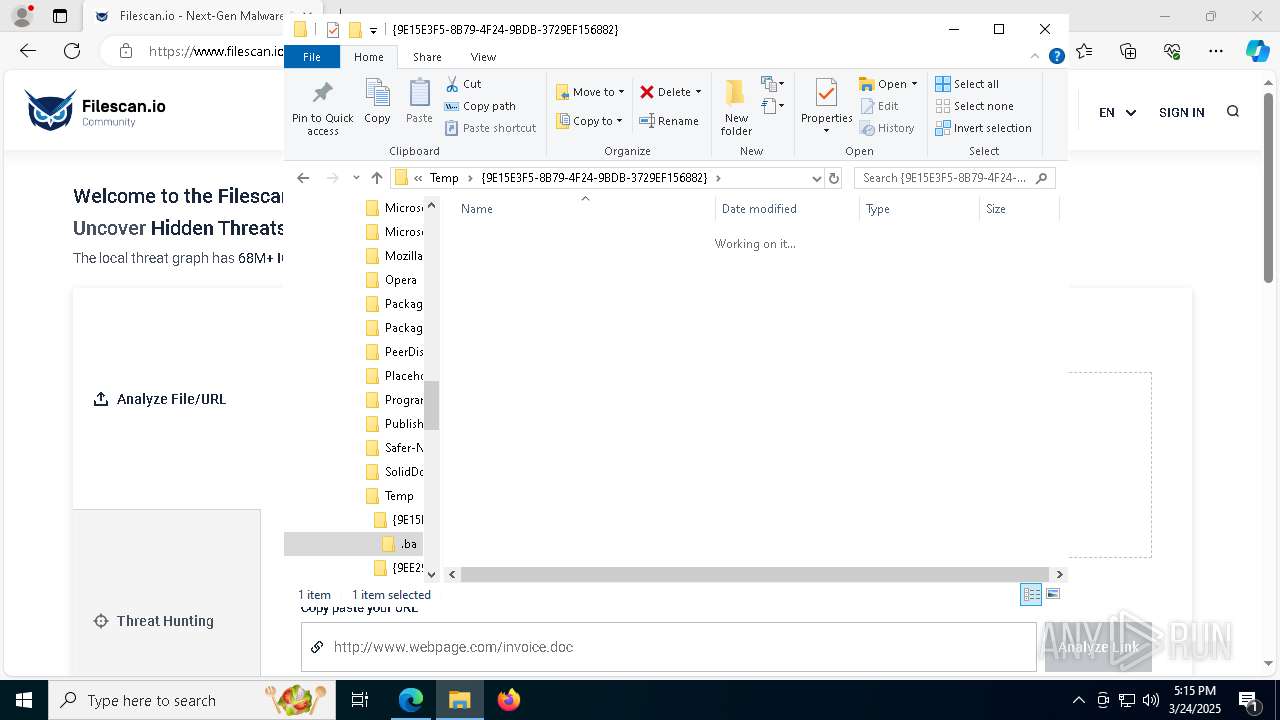Switch to Large icons view button
Screen dimensions: 1280x720
pos(1052,594)
